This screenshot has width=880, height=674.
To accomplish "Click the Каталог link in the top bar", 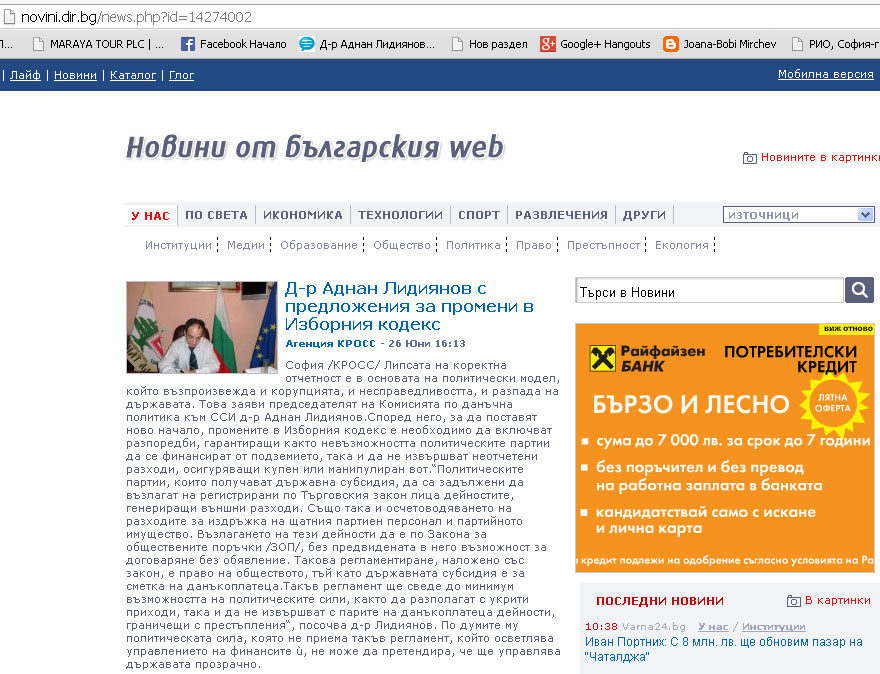I will click(x=133, y=75).
